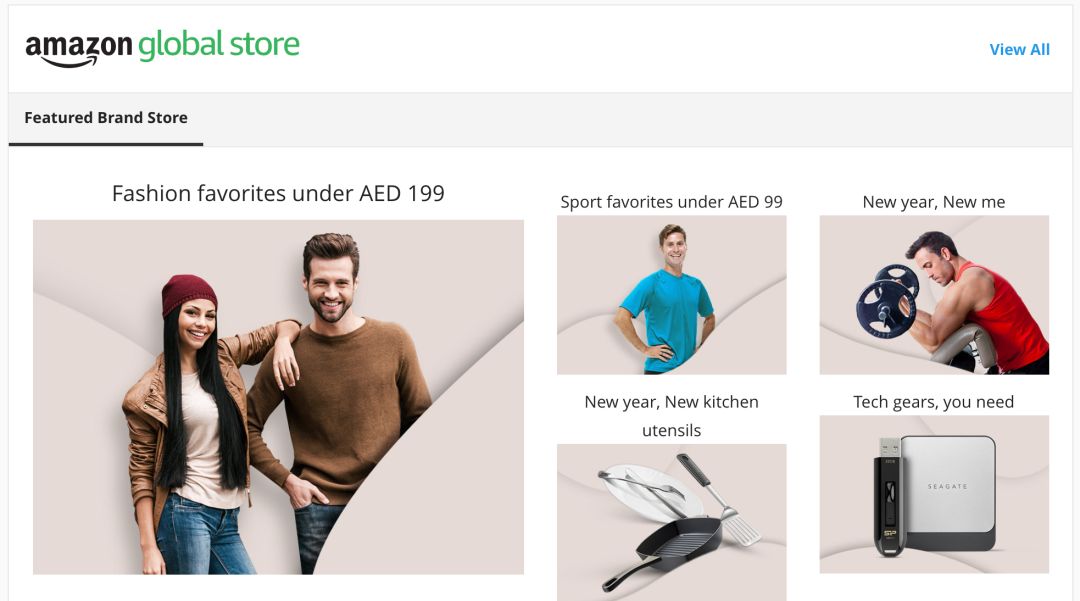The image size is (1080, 601).
Task: Open the View All link
Action: (1019, 50)
